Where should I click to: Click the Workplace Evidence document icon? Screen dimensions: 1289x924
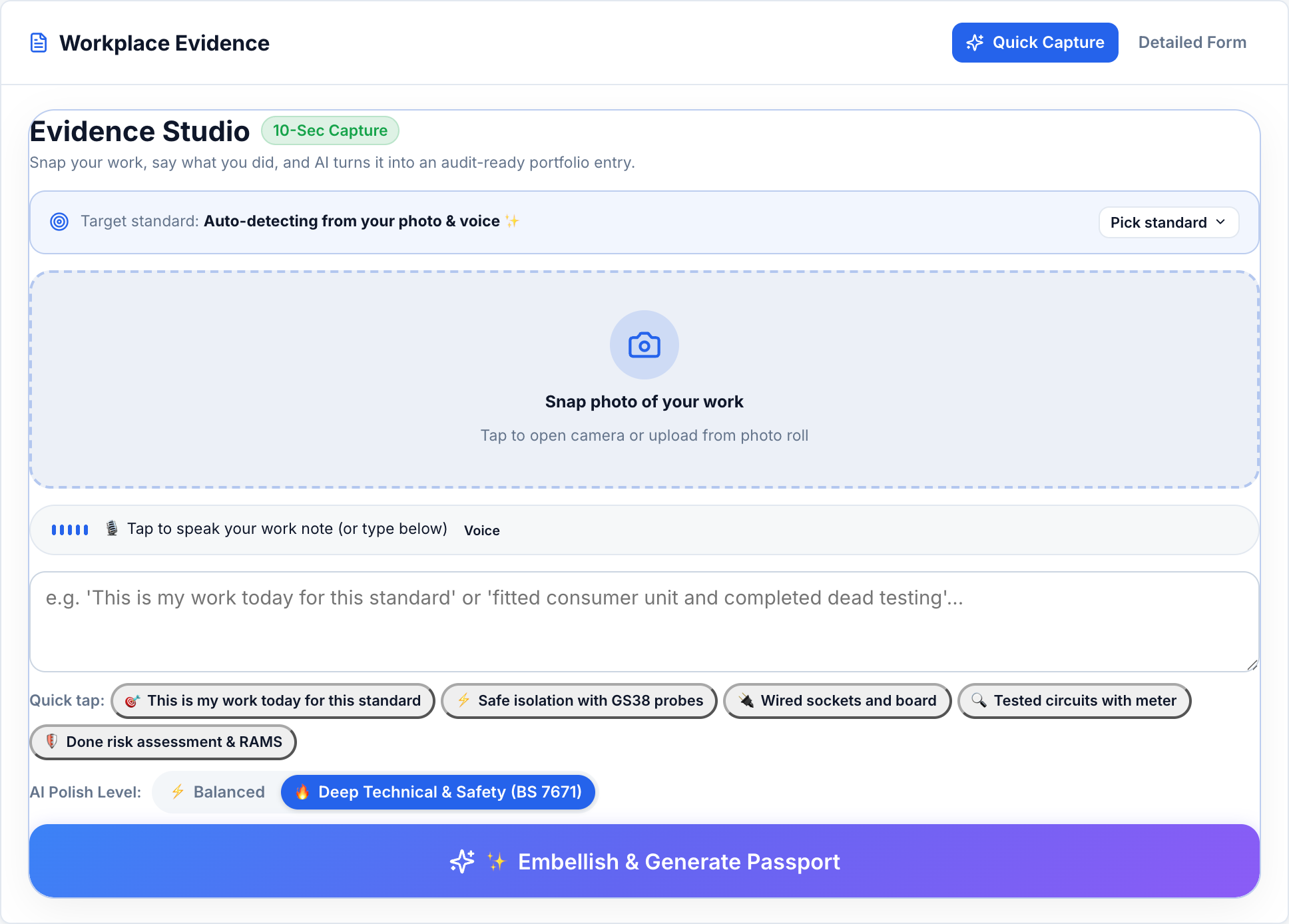tap(39, 43)
